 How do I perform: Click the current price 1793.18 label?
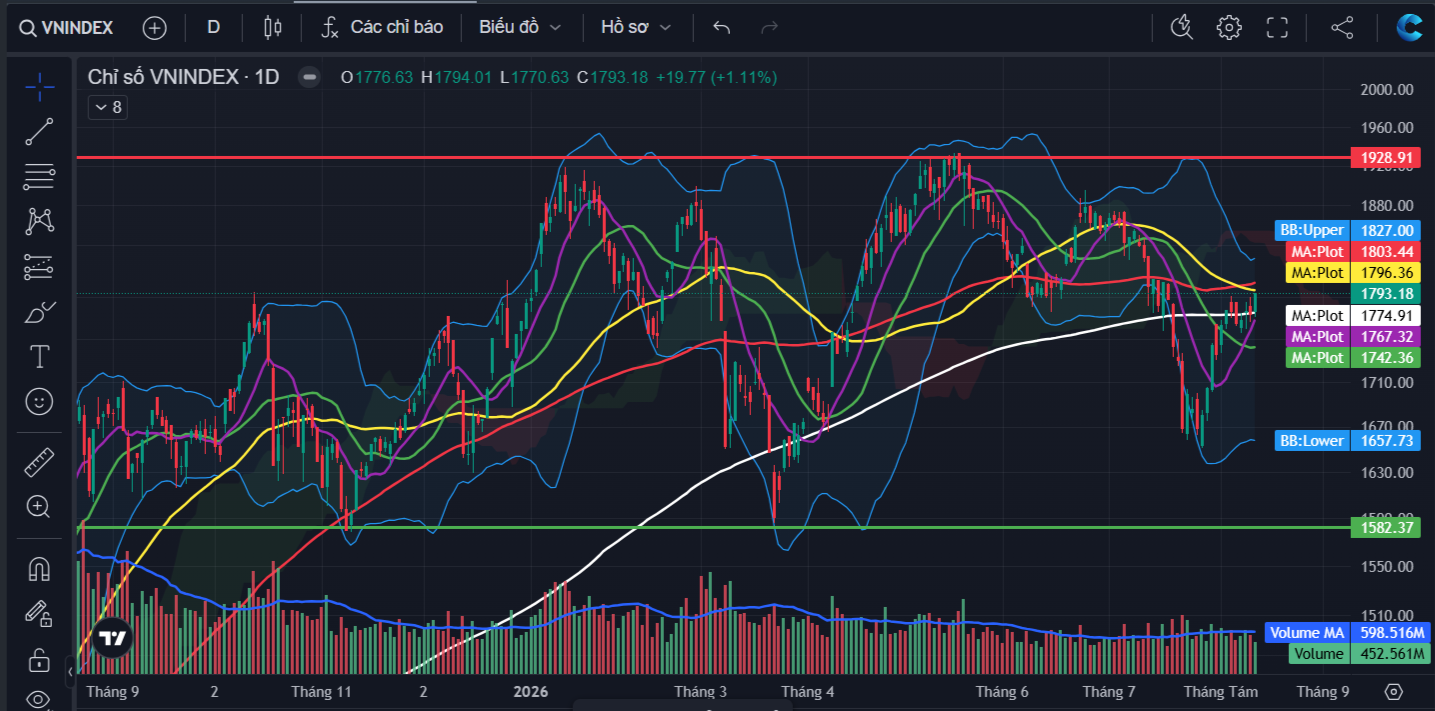click(x=1385, y=294)
